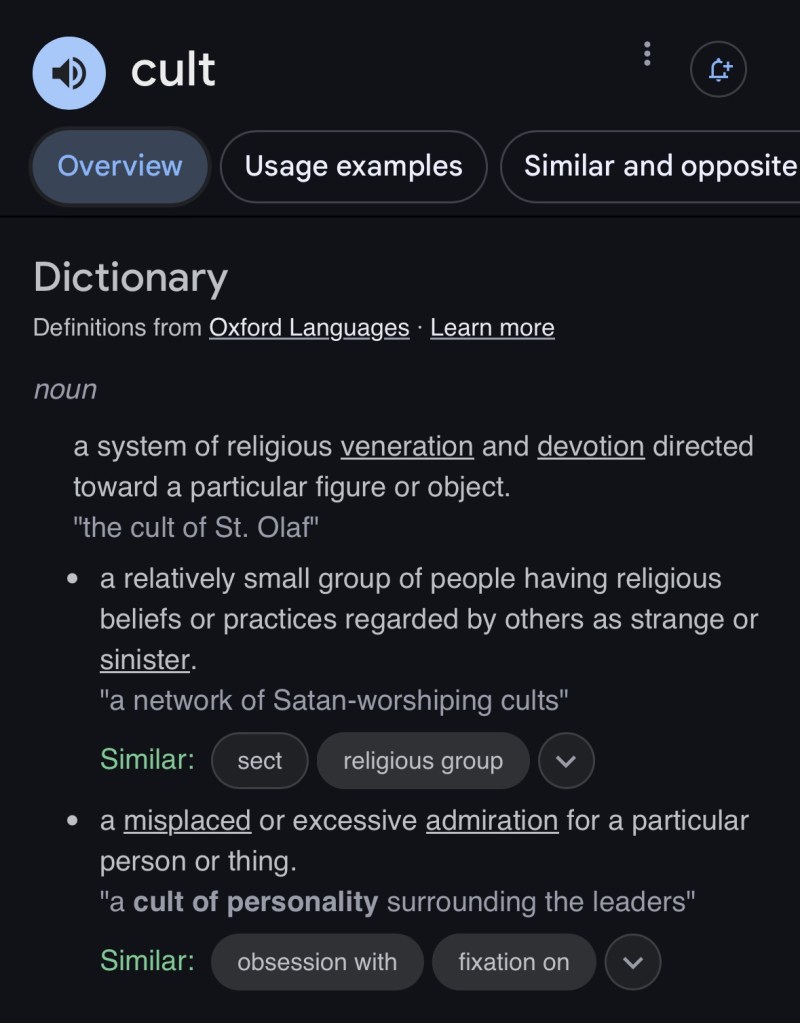Switch to the Usage examples tab
The height and width of the screenshot is (1023, 800).
[x=353, y=166]
